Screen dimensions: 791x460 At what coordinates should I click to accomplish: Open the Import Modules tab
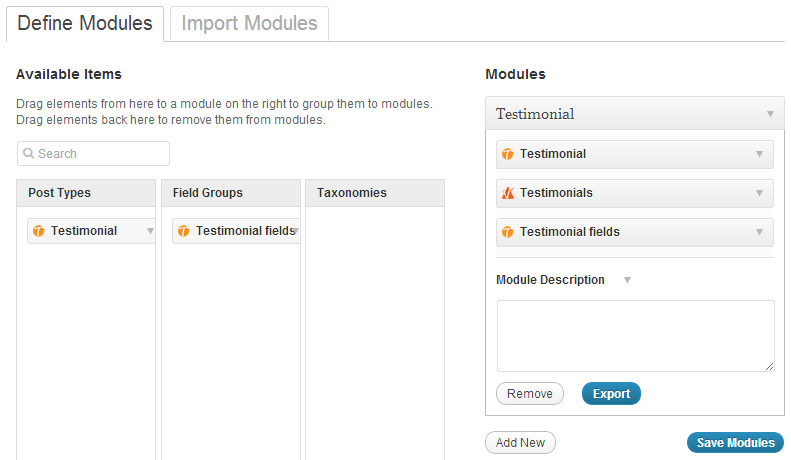pyautogui.click(x=249, y=23)
